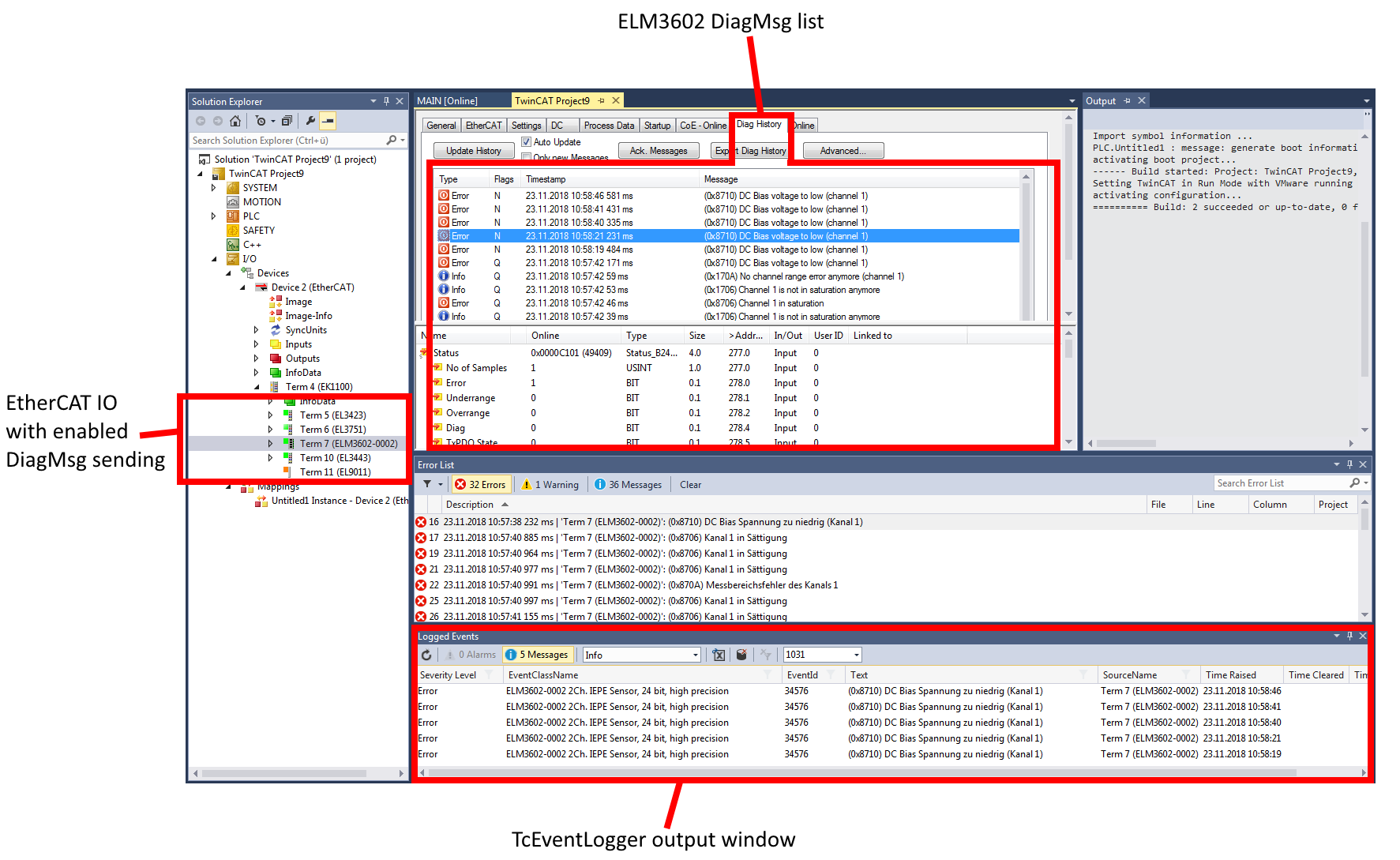Collapse all in Solution Explorer toolbar
The height and width of the screenshot is (860, 1400).
pos(287,121)
